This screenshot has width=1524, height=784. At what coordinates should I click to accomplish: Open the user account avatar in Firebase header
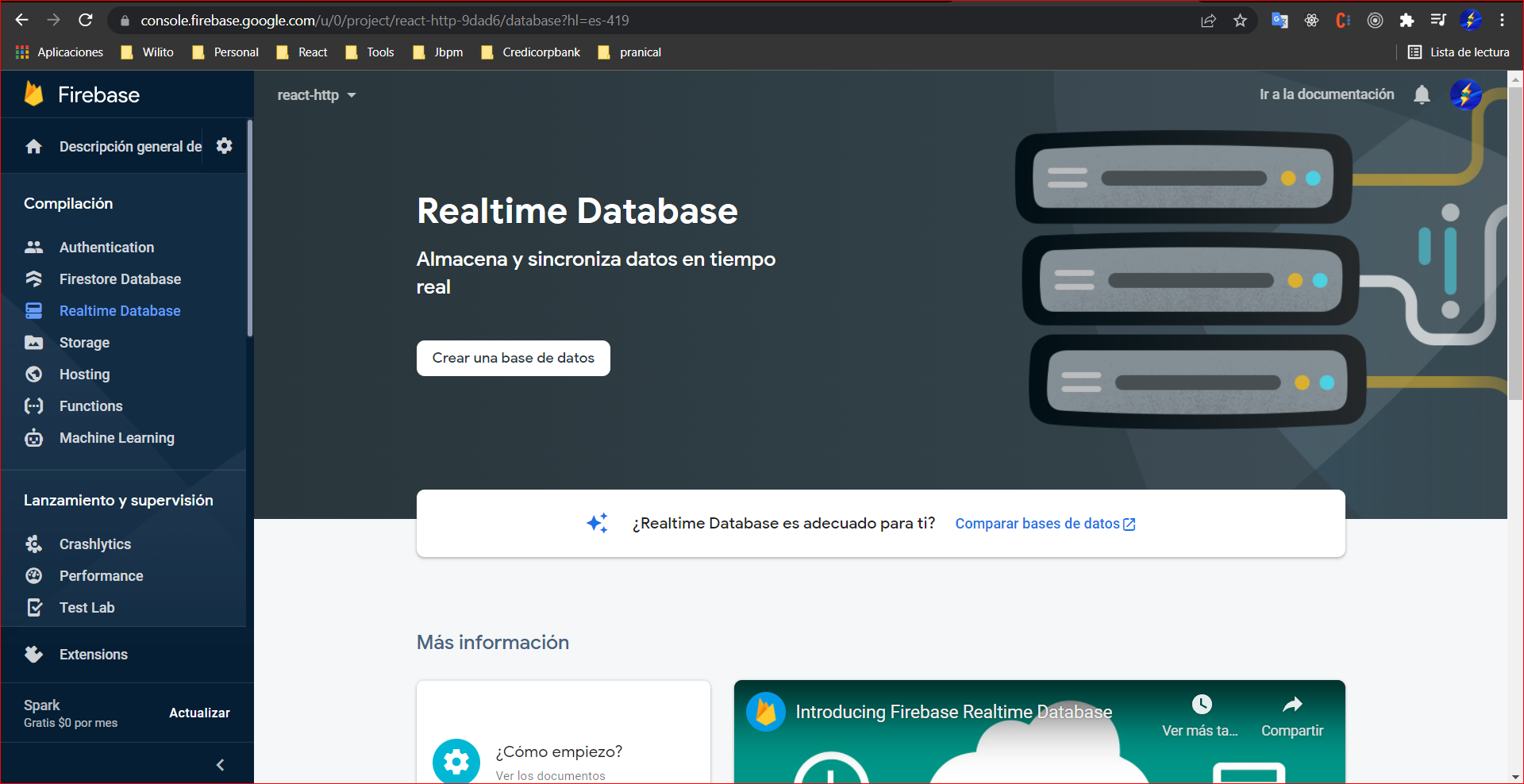[1465, 95]
